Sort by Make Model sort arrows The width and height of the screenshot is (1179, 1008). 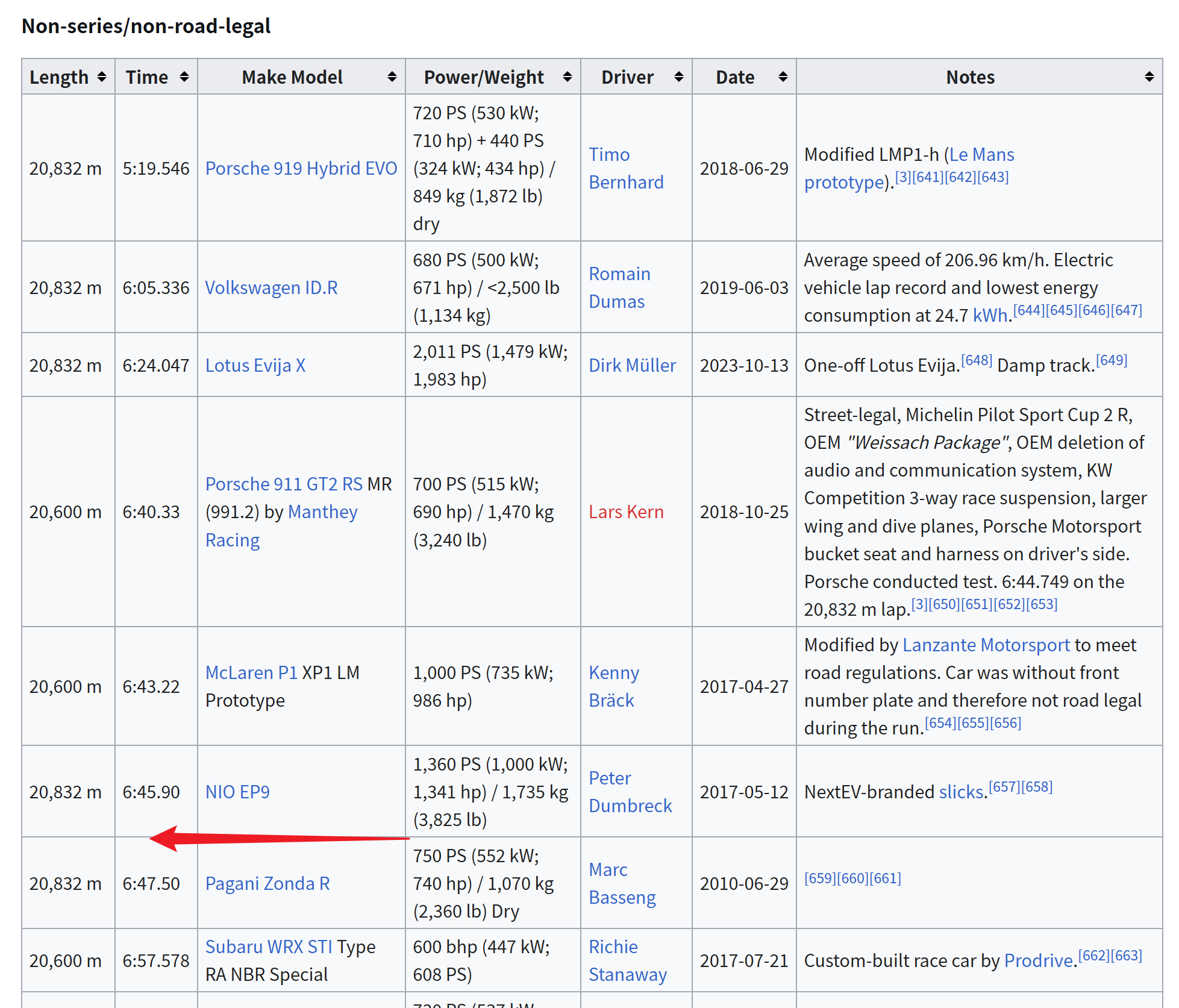(x=392, y=77)
